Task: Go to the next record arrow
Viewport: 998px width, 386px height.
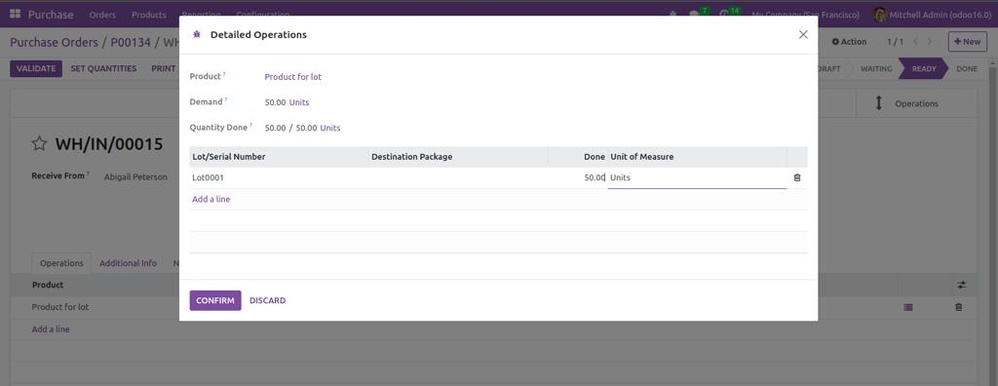Action: [x=930, y=41]
